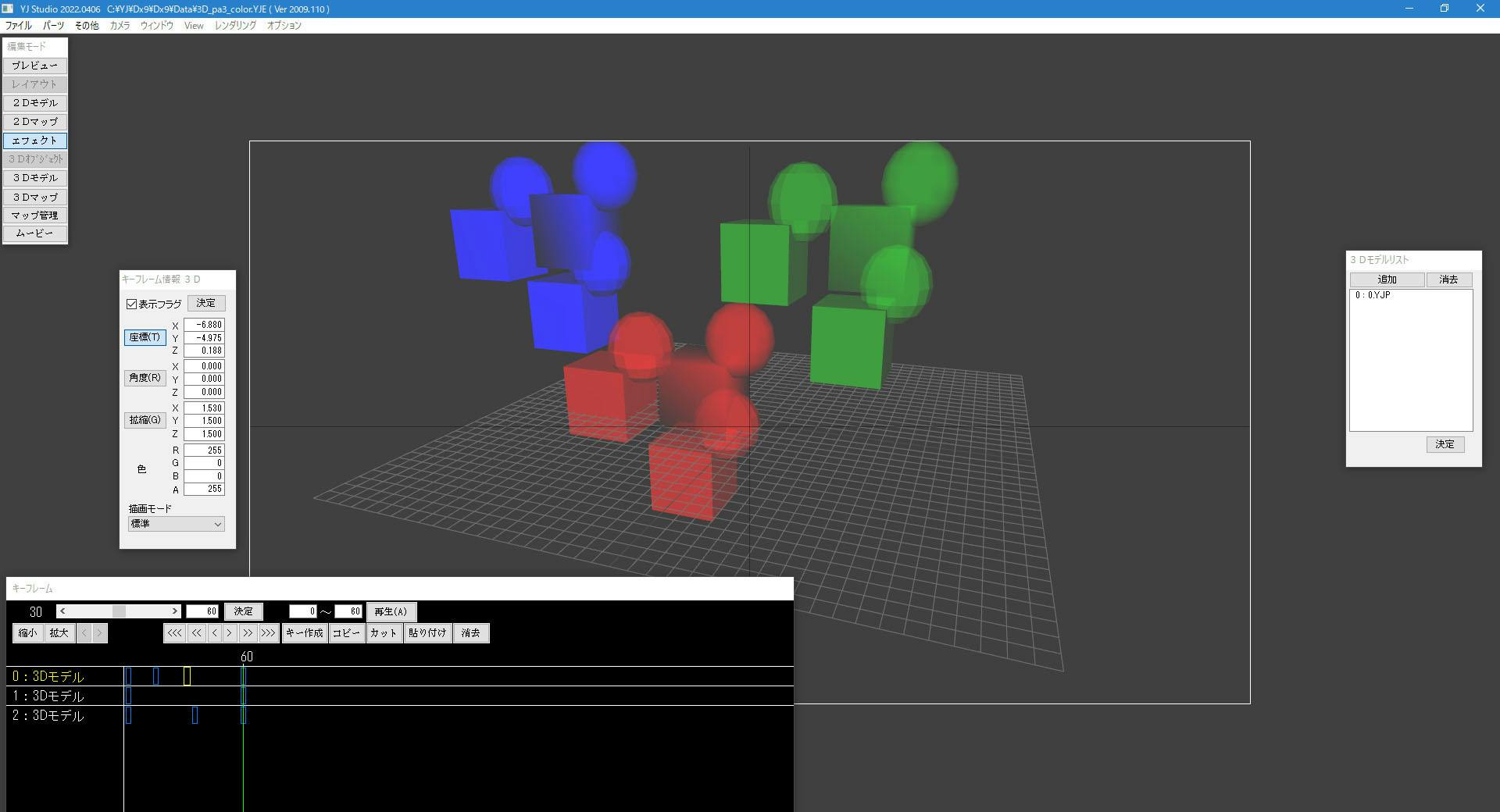Open the 描画モード dropdown
This screenshot has height=812, width=1500.
pyautogui.click(x=176, y=524)
